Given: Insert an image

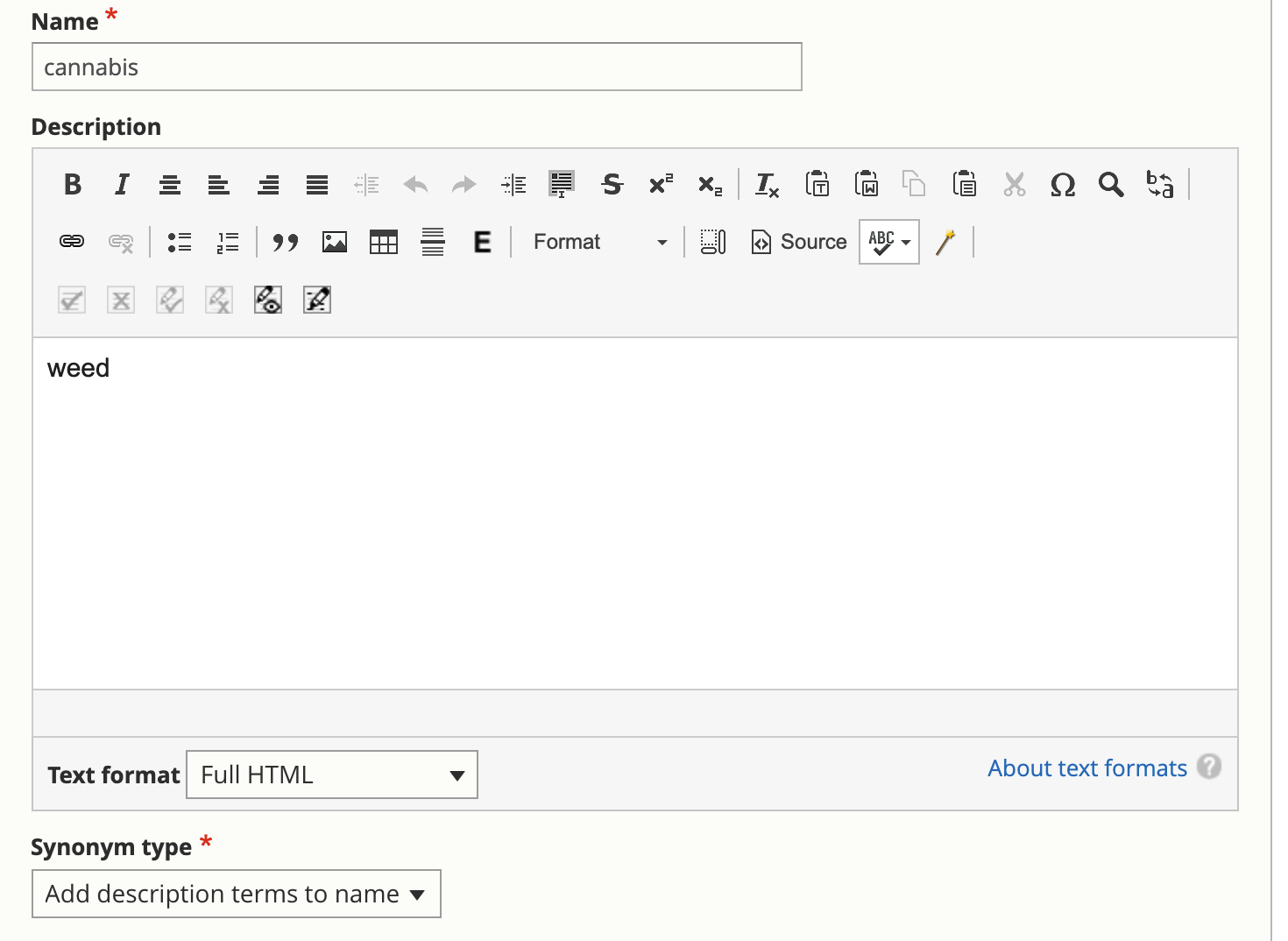Looking at the screenshot, I should tap(335, 242).
